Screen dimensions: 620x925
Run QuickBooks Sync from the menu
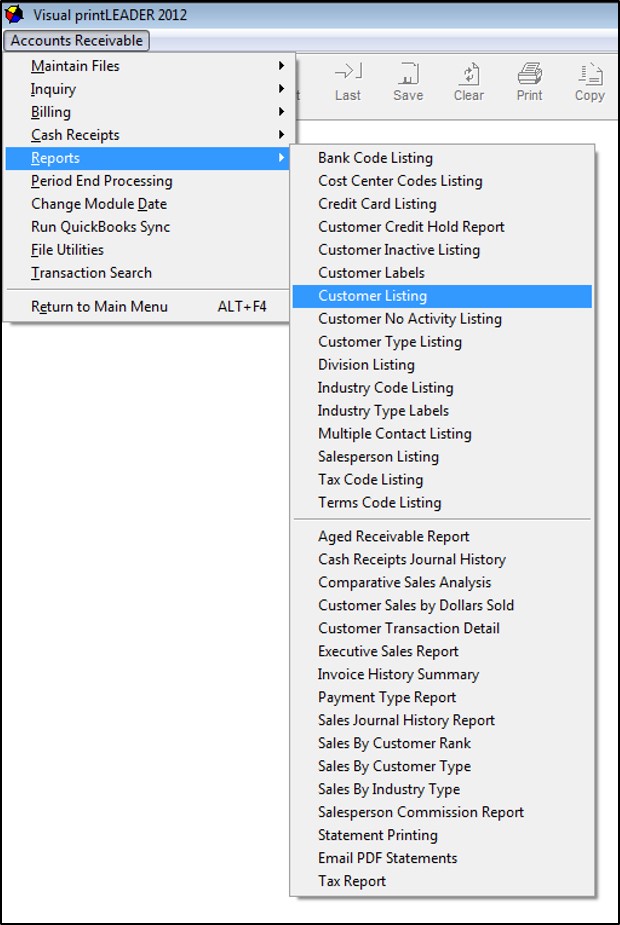coord(147,227)
